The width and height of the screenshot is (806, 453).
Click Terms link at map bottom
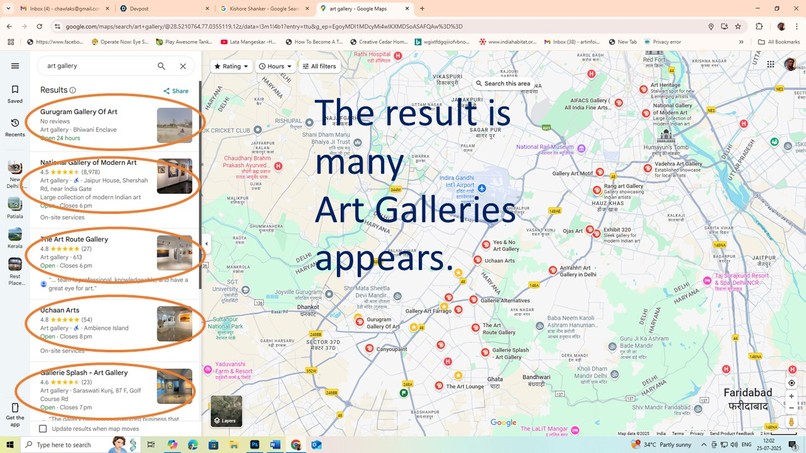pos(677,433)
